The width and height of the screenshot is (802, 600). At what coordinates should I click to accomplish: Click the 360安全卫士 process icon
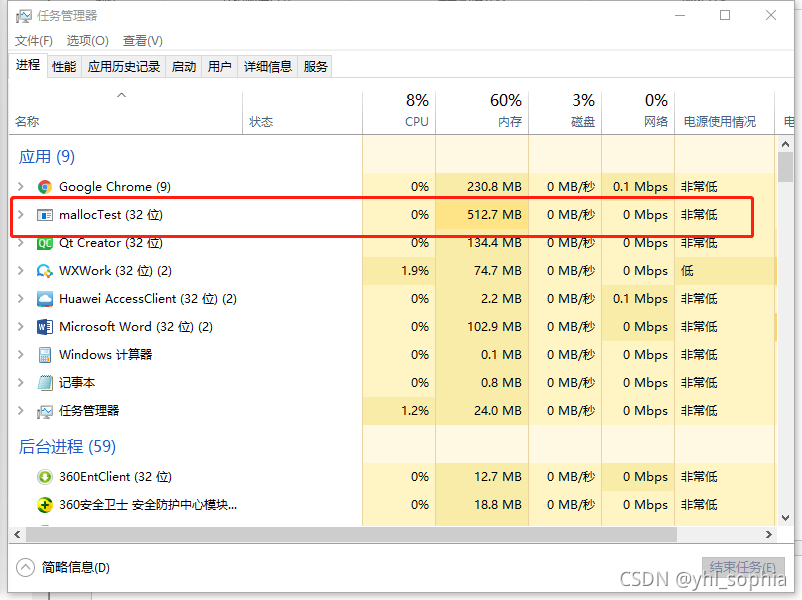[x=44, y=505]
